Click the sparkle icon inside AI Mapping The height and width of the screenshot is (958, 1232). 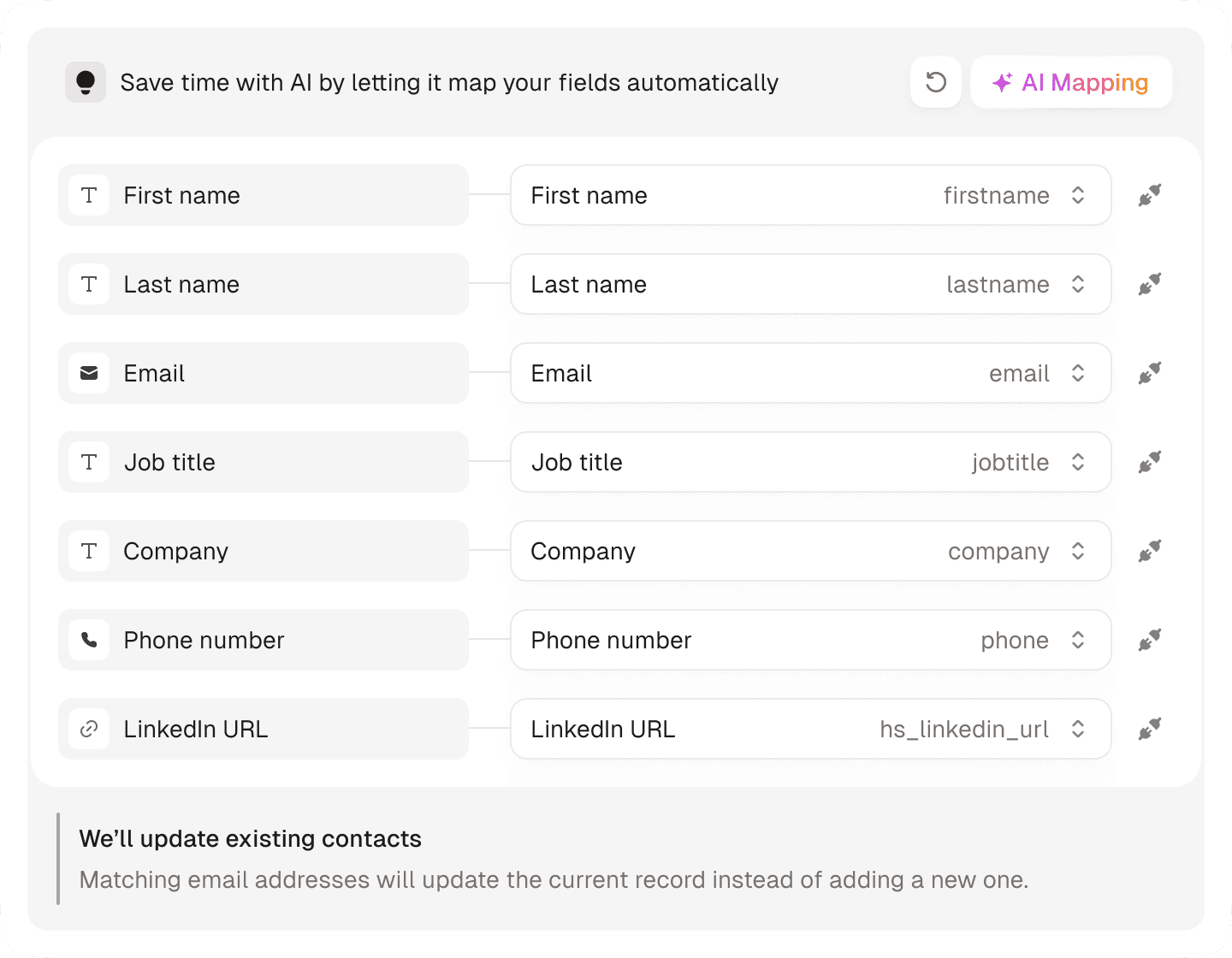1004,82
